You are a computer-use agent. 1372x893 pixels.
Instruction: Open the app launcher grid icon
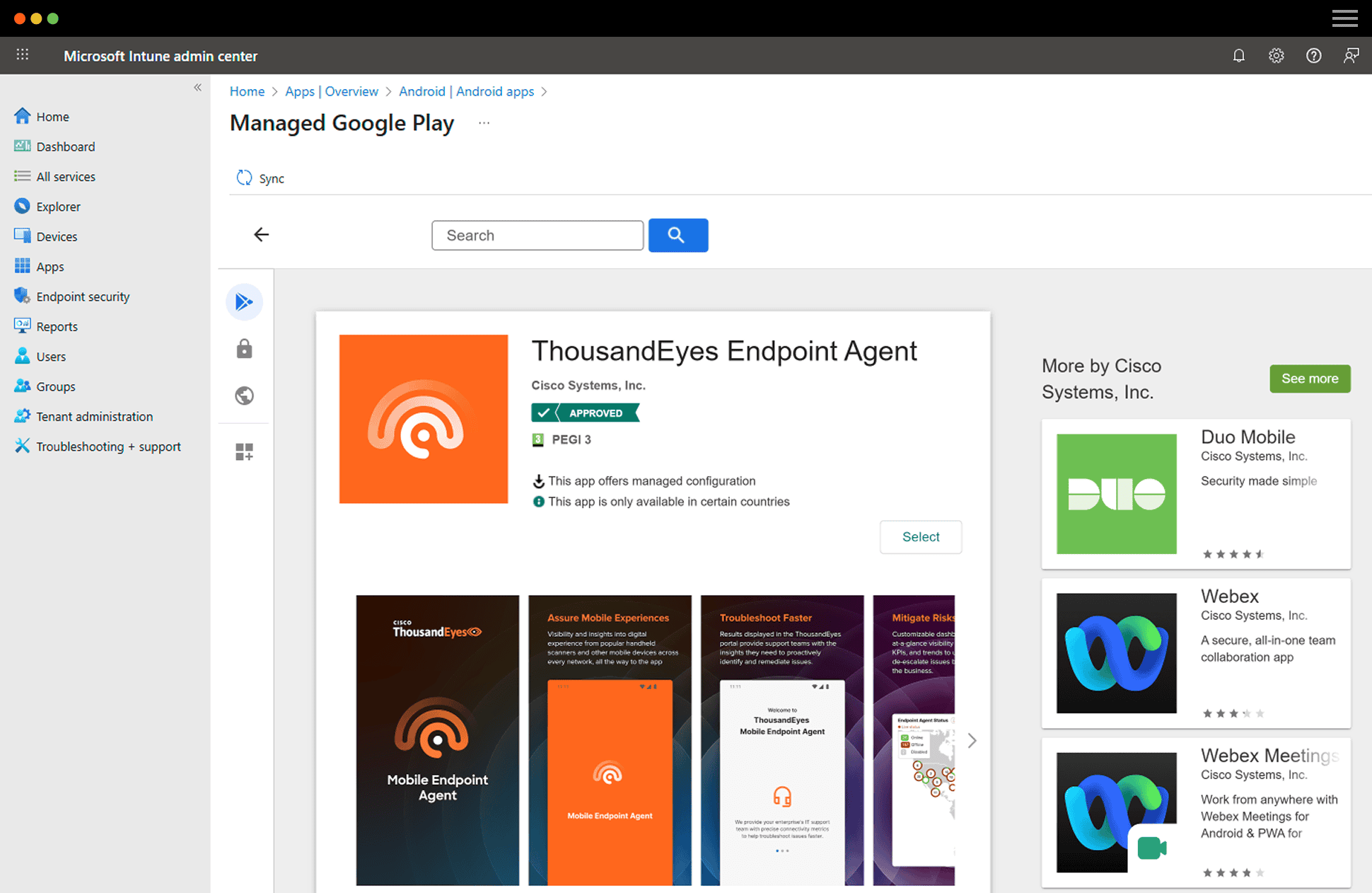[x=22, y=54]
